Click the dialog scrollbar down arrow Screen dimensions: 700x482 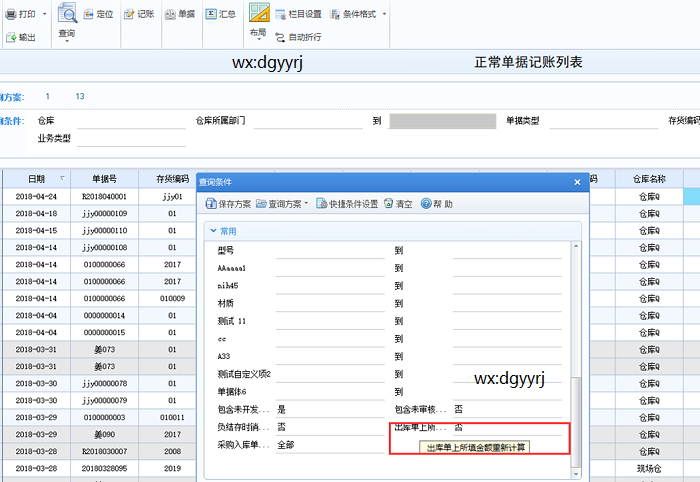coord(576,474)
